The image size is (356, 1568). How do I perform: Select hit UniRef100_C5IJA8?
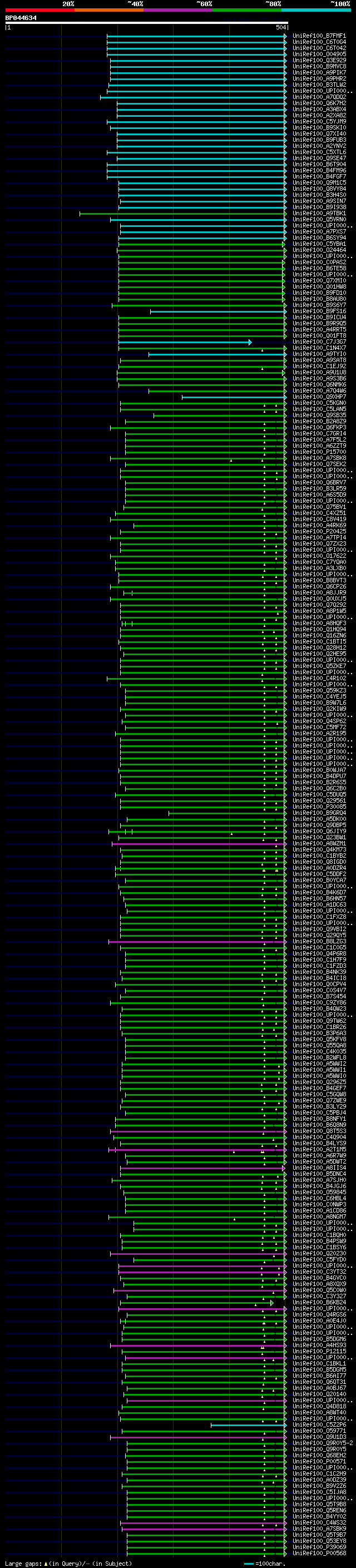319,1492
